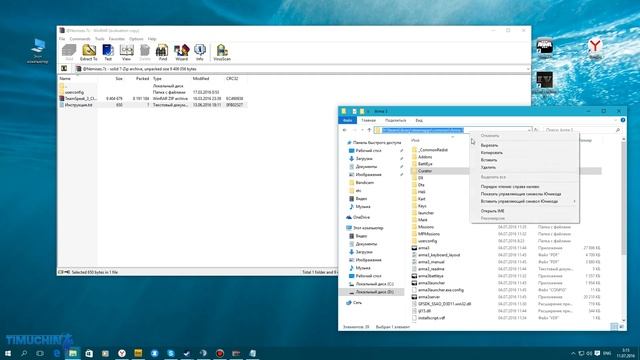Click the Find binoculars icon in WinRAR
Image resolution: width=640 pixels, height=360 pixels.
point(162,52)
